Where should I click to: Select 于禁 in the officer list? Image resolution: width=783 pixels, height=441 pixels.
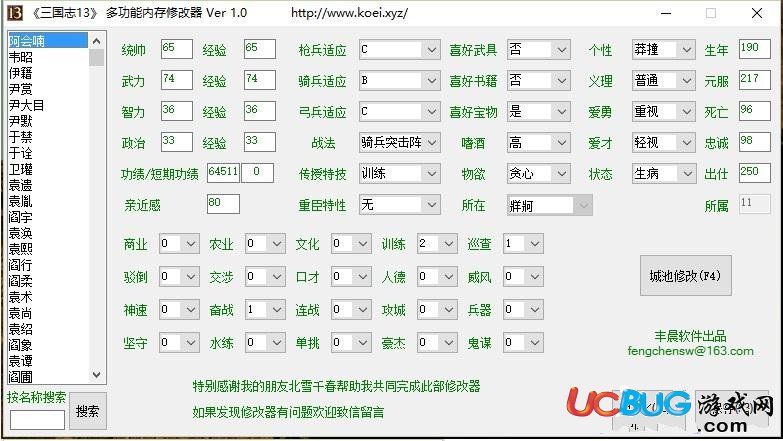tap(48, 137)
